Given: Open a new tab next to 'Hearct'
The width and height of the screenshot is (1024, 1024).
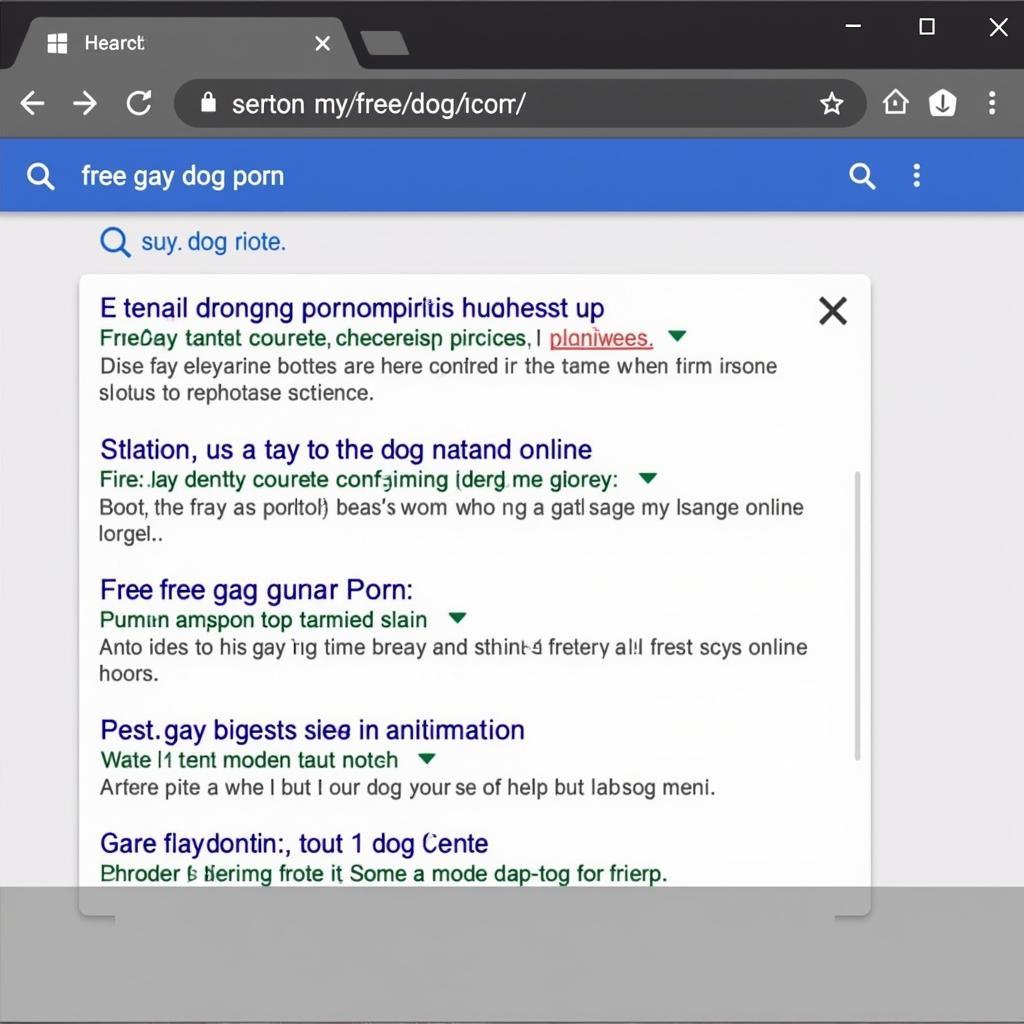Looking at the screenshot, I should point(385,43).
